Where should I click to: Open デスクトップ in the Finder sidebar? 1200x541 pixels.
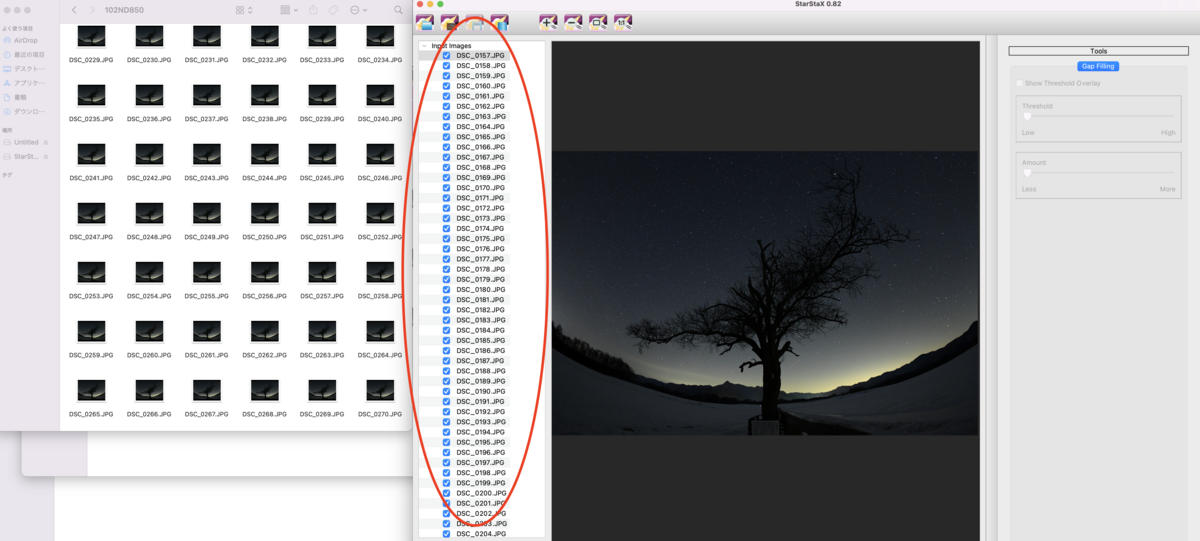(x=24, y=69)
